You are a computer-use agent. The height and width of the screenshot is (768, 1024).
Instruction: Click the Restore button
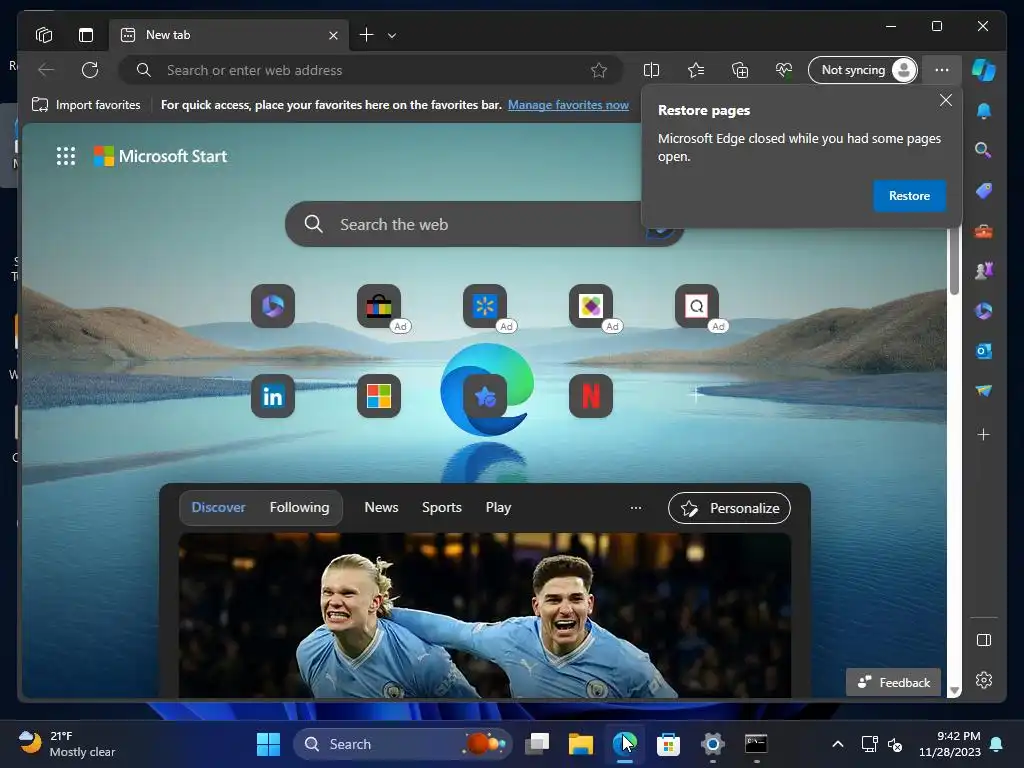click(x=909, y=196)
